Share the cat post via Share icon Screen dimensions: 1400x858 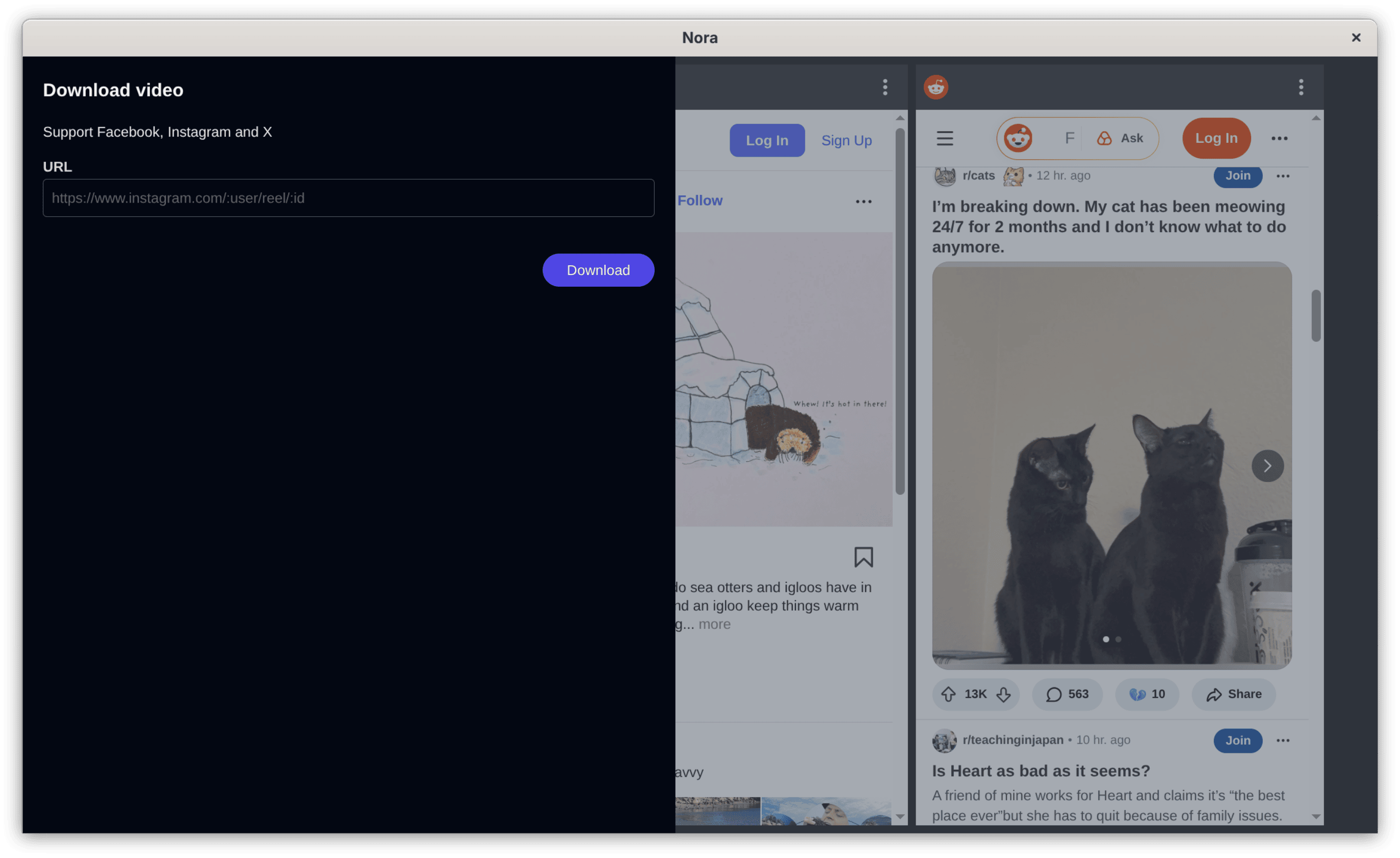point(1215,694)
